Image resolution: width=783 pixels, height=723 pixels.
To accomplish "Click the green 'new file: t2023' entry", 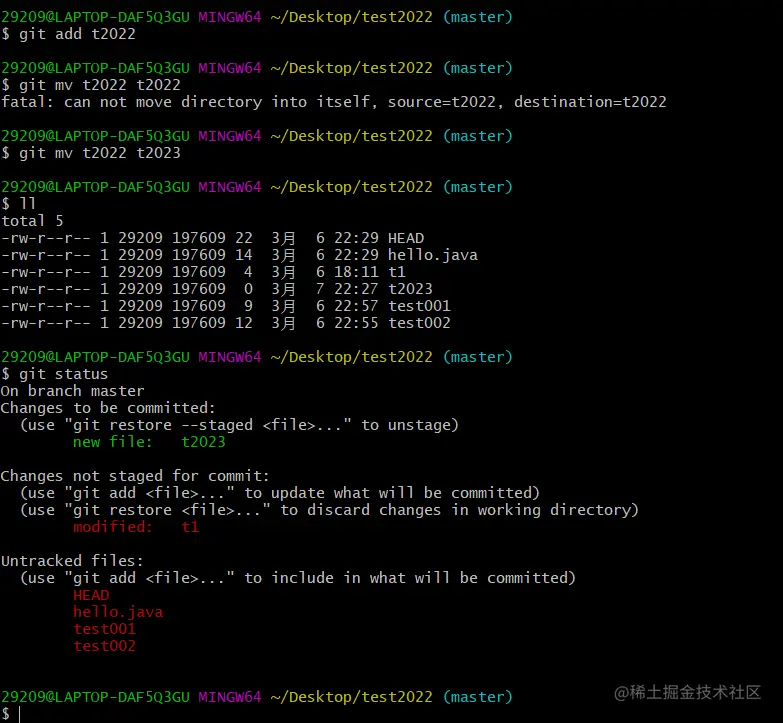I will pos(149,442).
